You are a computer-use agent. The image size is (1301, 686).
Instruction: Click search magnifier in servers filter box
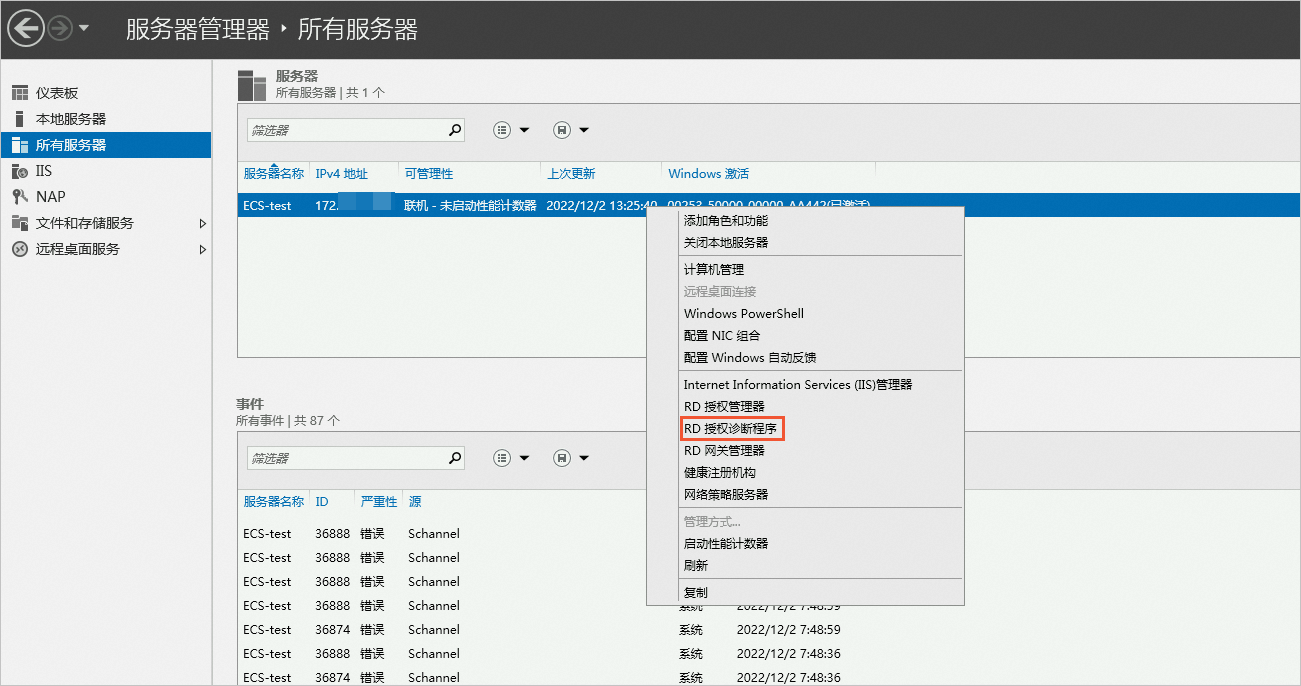tap(455, 130)
